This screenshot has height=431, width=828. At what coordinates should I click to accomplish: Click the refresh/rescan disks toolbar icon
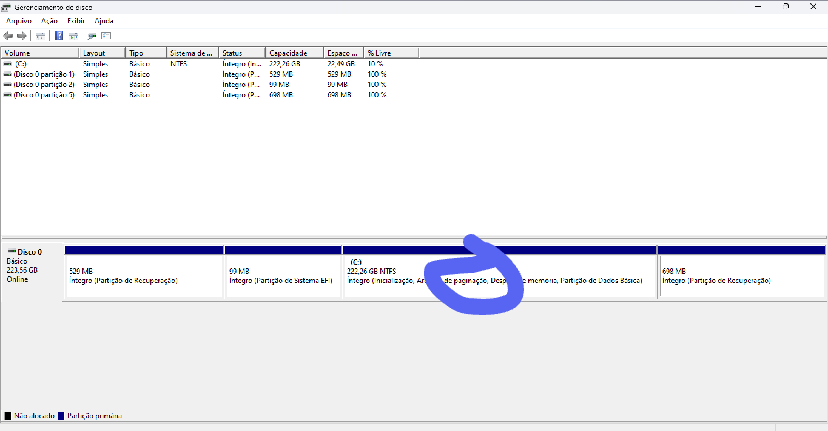[x=91, y=36]
